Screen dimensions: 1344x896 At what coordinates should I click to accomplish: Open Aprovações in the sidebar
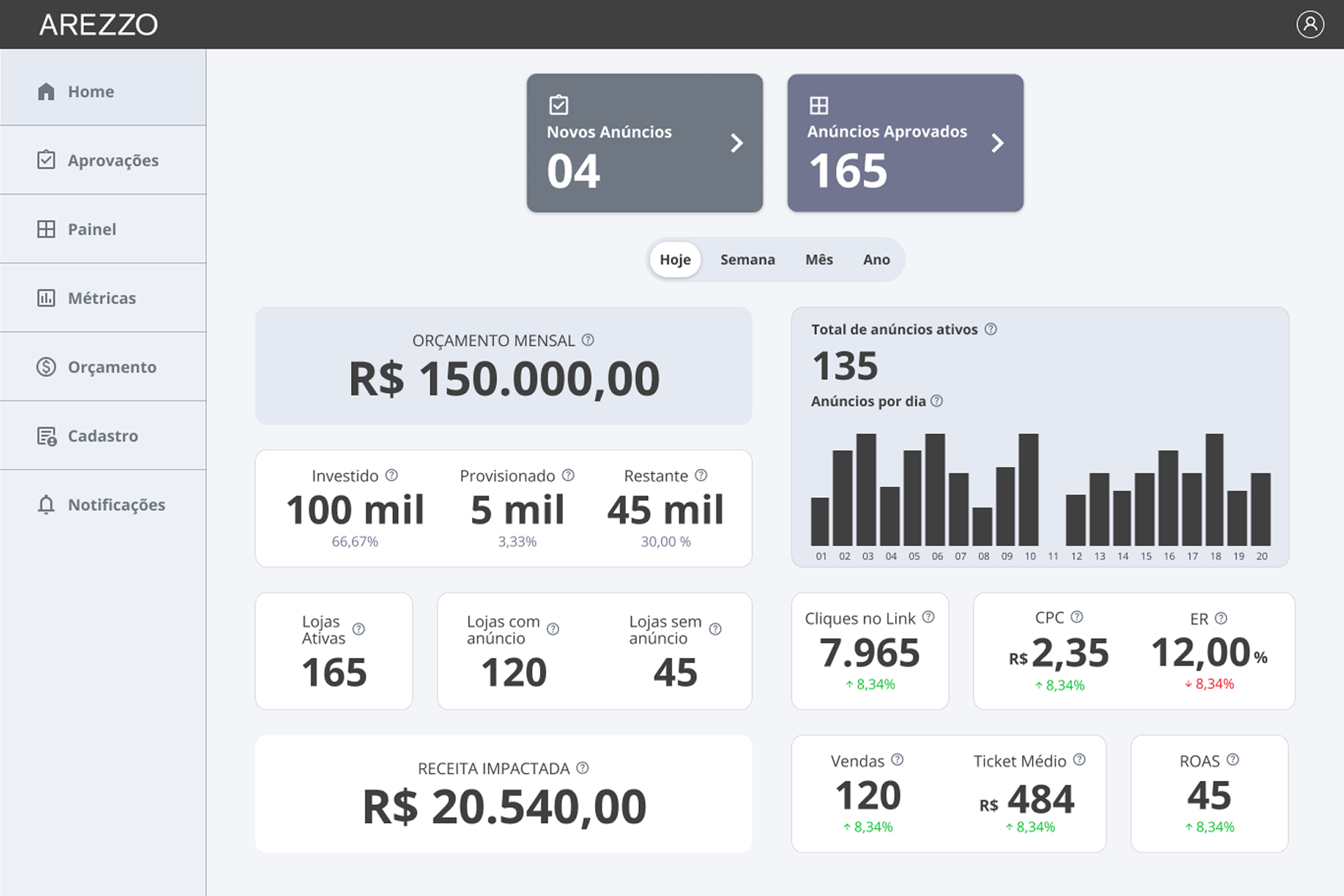pyautogui.click(x=103, y=160)
